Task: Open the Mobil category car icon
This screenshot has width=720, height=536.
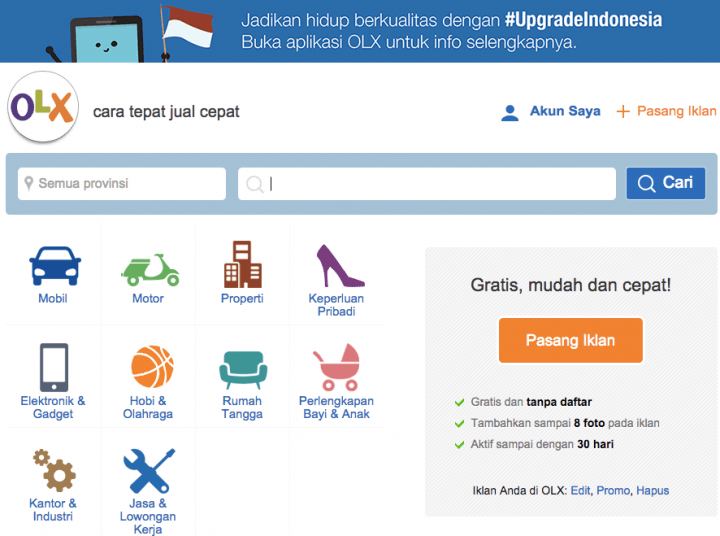Action: (x=55, y=266)
